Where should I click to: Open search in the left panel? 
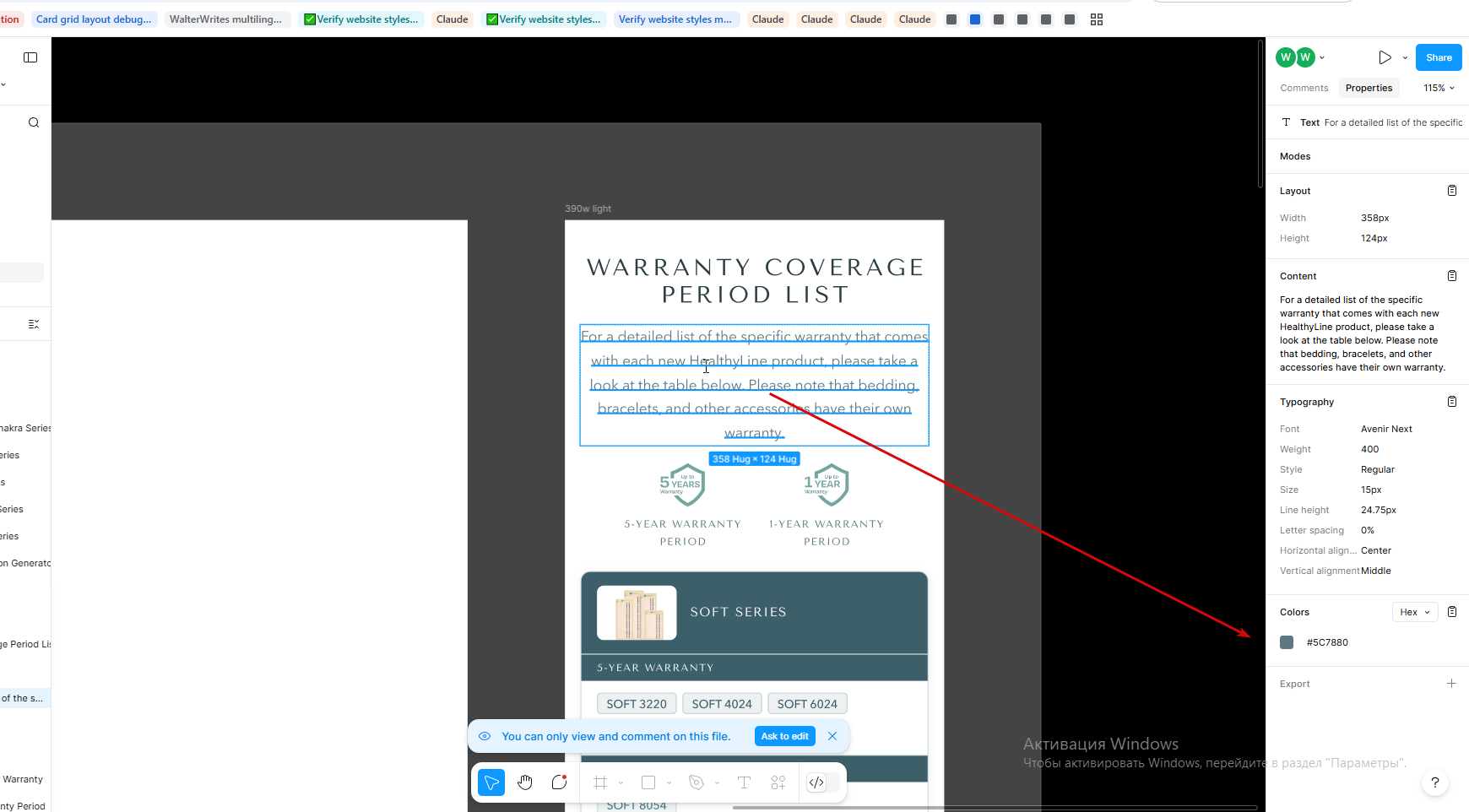(x=34, y=122)
